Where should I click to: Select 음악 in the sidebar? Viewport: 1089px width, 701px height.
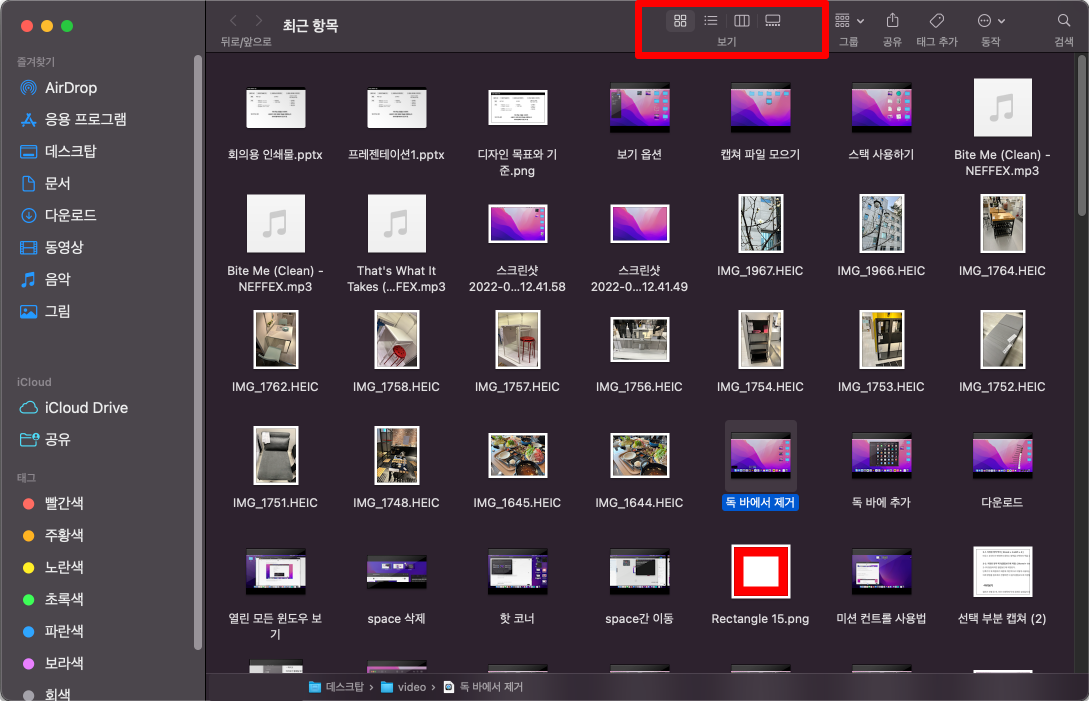[46, 279]
